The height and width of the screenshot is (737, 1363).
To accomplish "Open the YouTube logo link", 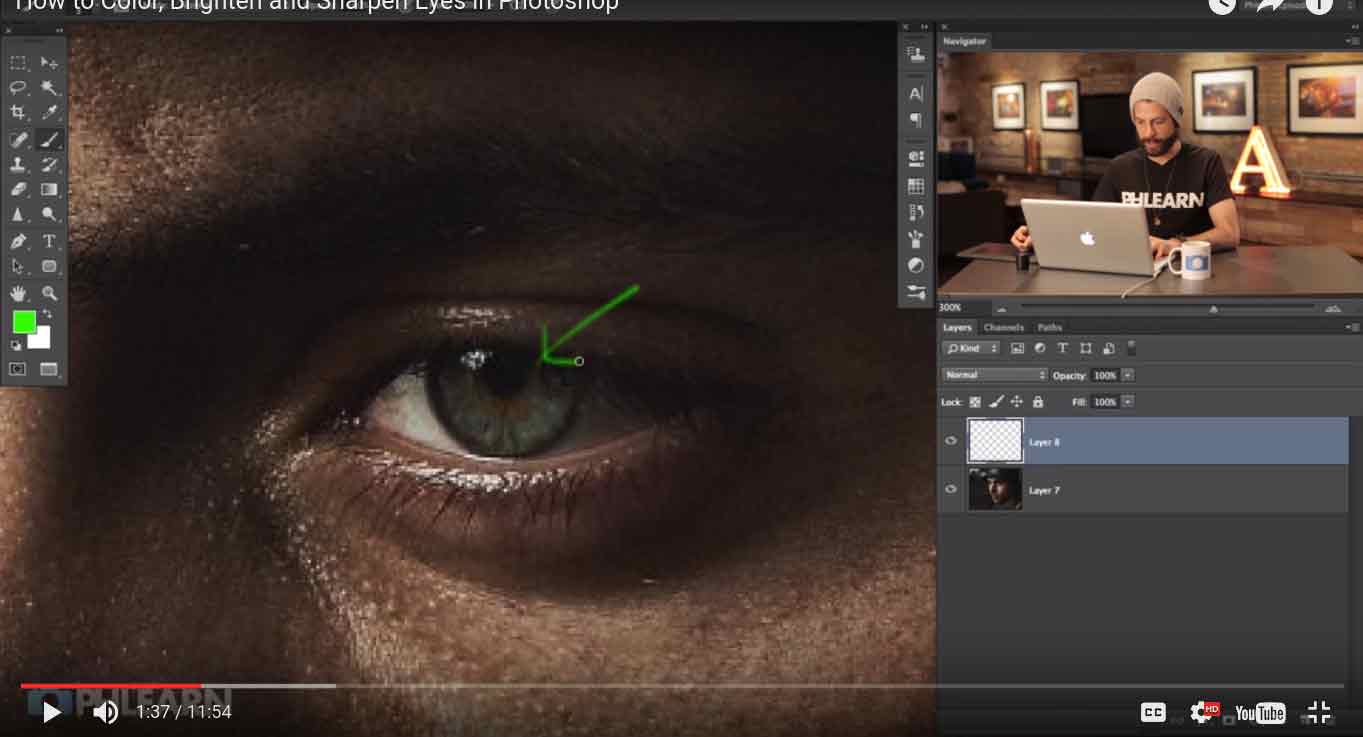I will (x=1260, y=712).
